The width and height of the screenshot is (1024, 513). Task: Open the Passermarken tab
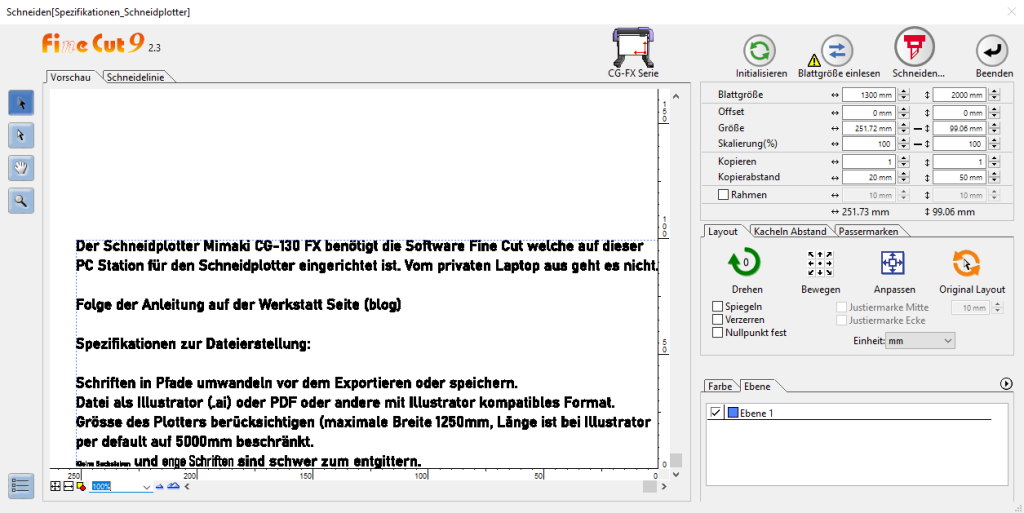click(868, 231)
